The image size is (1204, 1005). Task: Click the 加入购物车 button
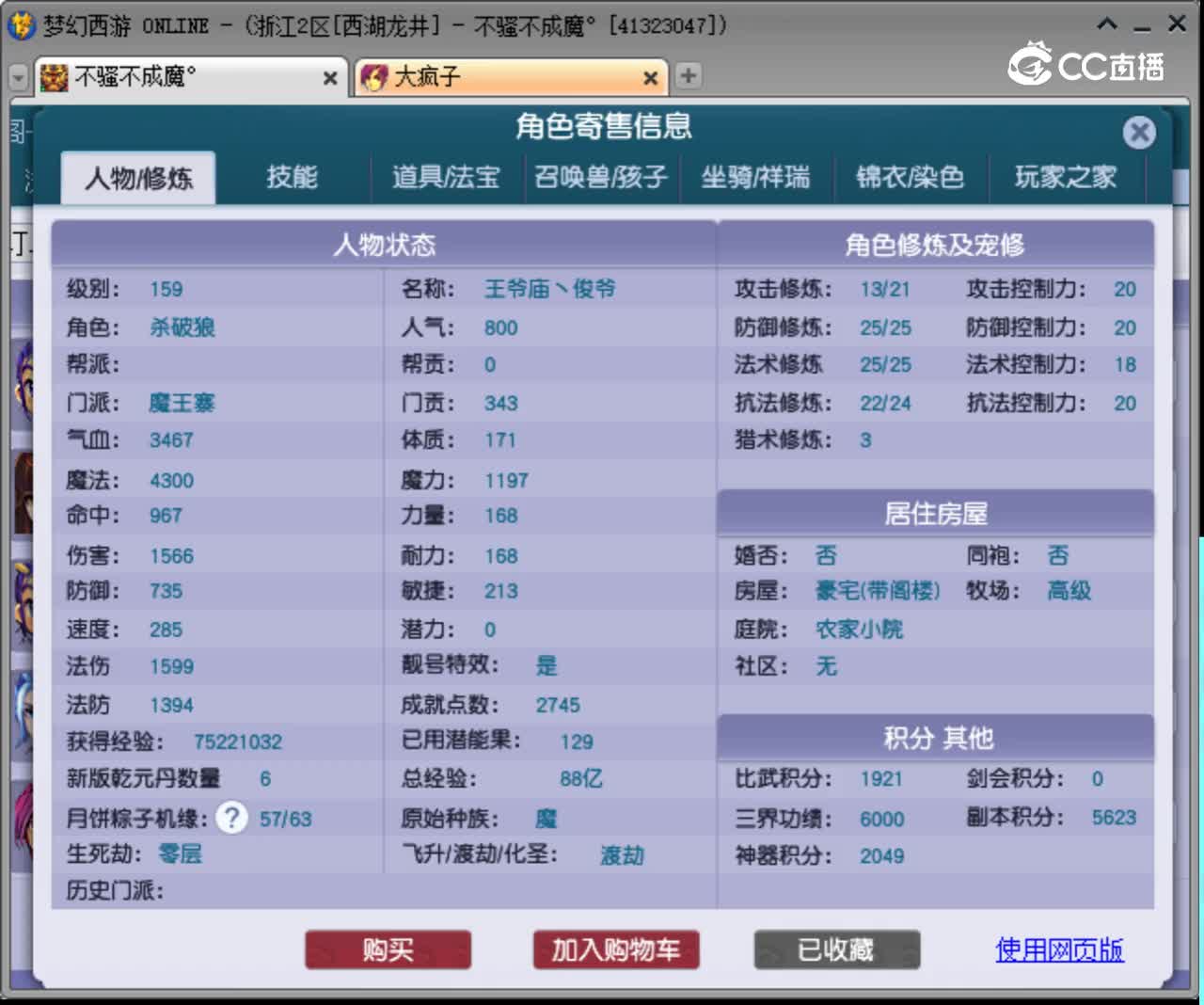pyautogui.click(x=616, y=949)
